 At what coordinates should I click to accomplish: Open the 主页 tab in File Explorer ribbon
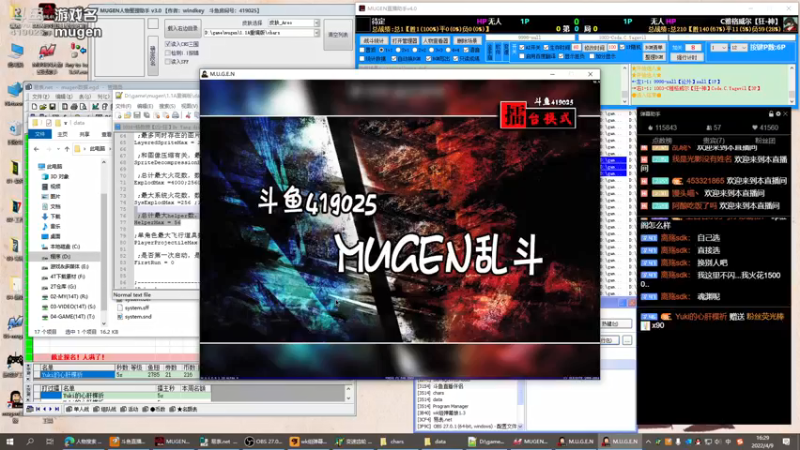click(x=62, y=134)
